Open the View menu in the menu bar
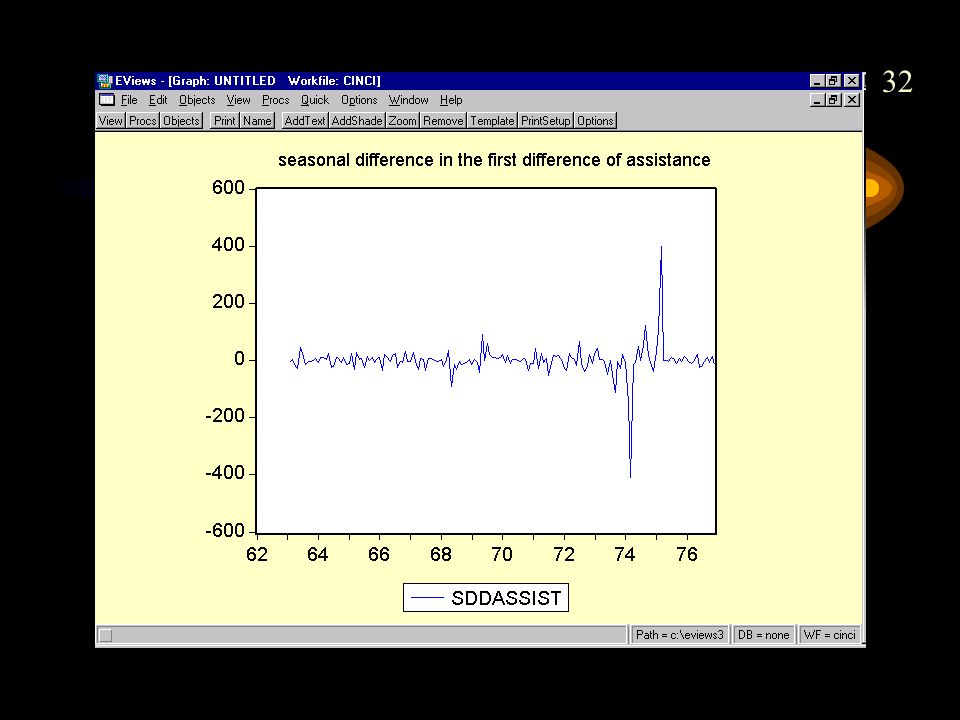This screenshot has height=720, width=960. point(238,100)
